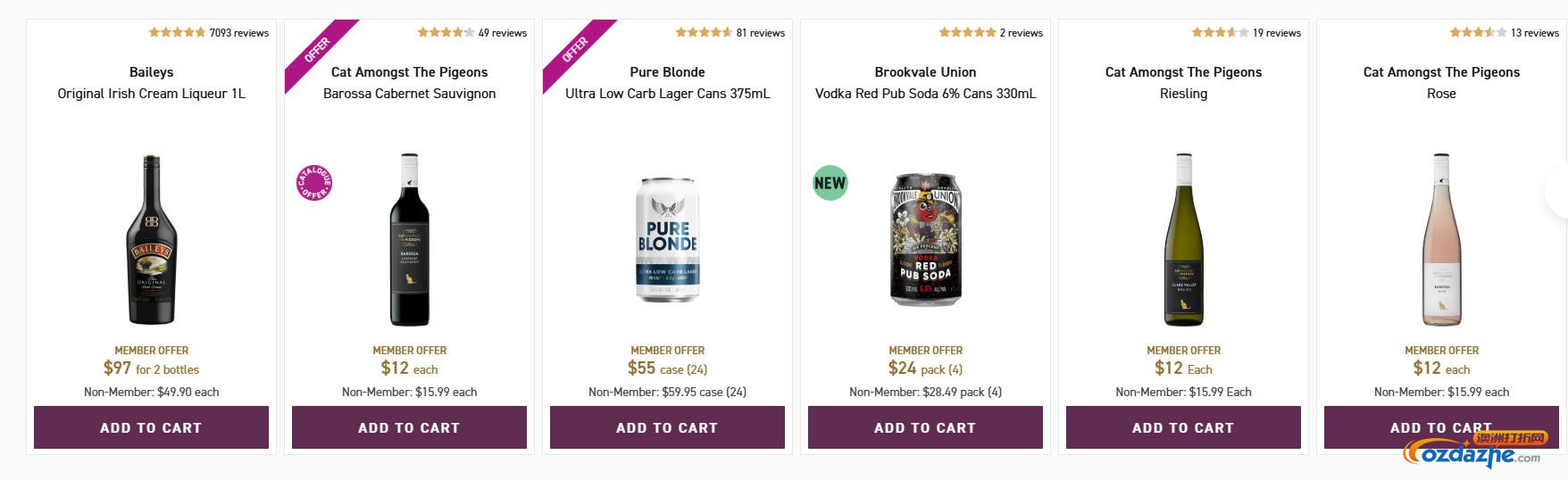
Task: Open Cat Amongst The Pigeons Rose title
Action: pos(1441,82)
